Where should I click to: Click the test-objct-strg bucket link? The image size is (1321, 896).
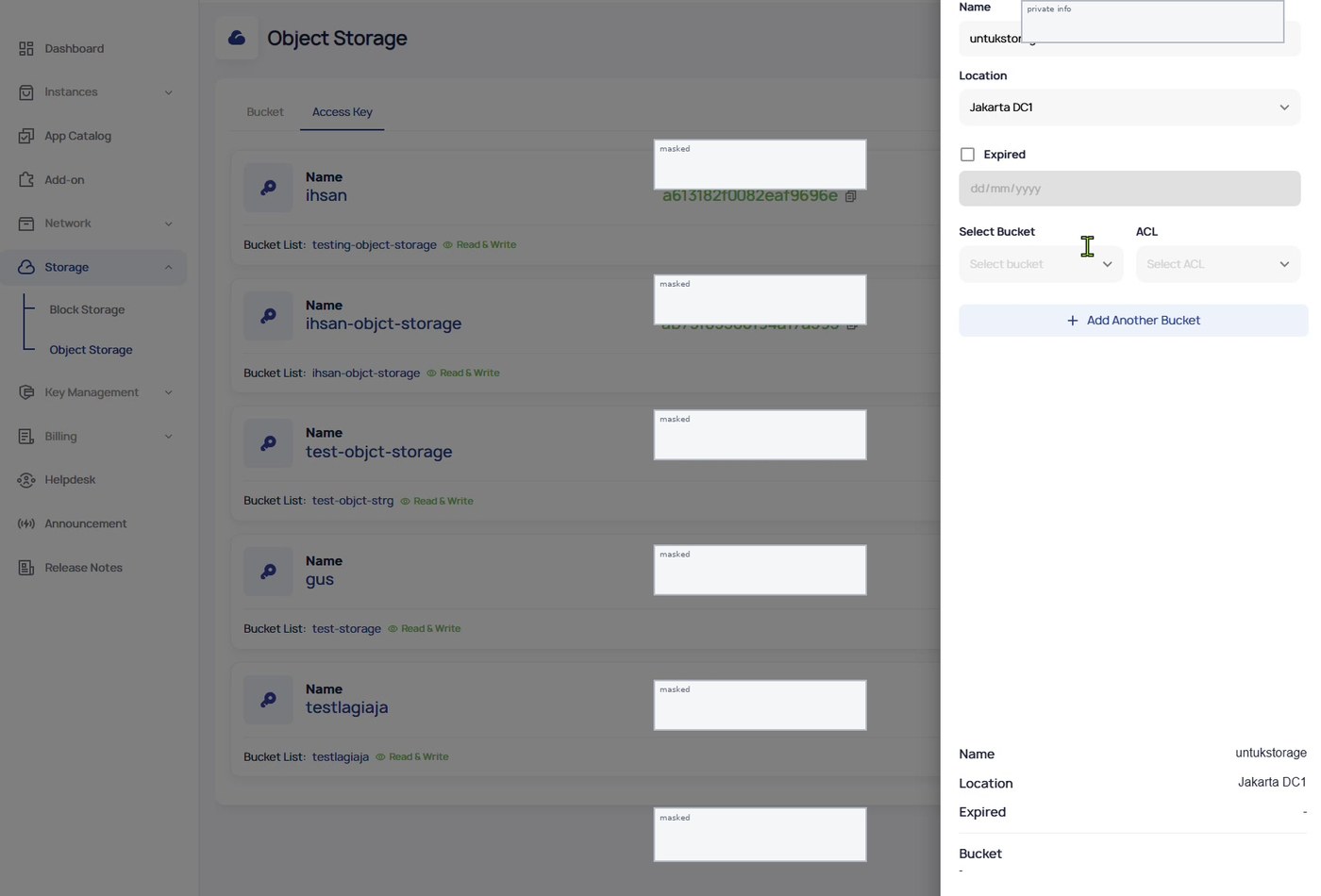pos(353,501)
